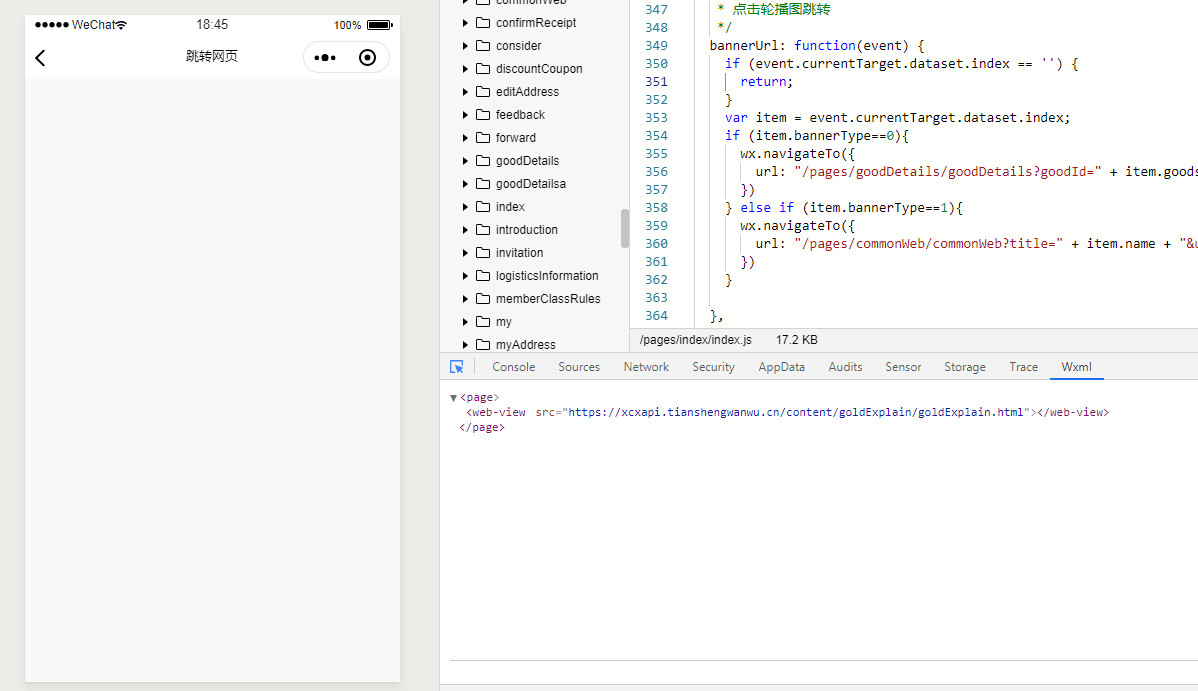
Task: Click the /pages/index/index.js file path
Action: coord(695,340)
